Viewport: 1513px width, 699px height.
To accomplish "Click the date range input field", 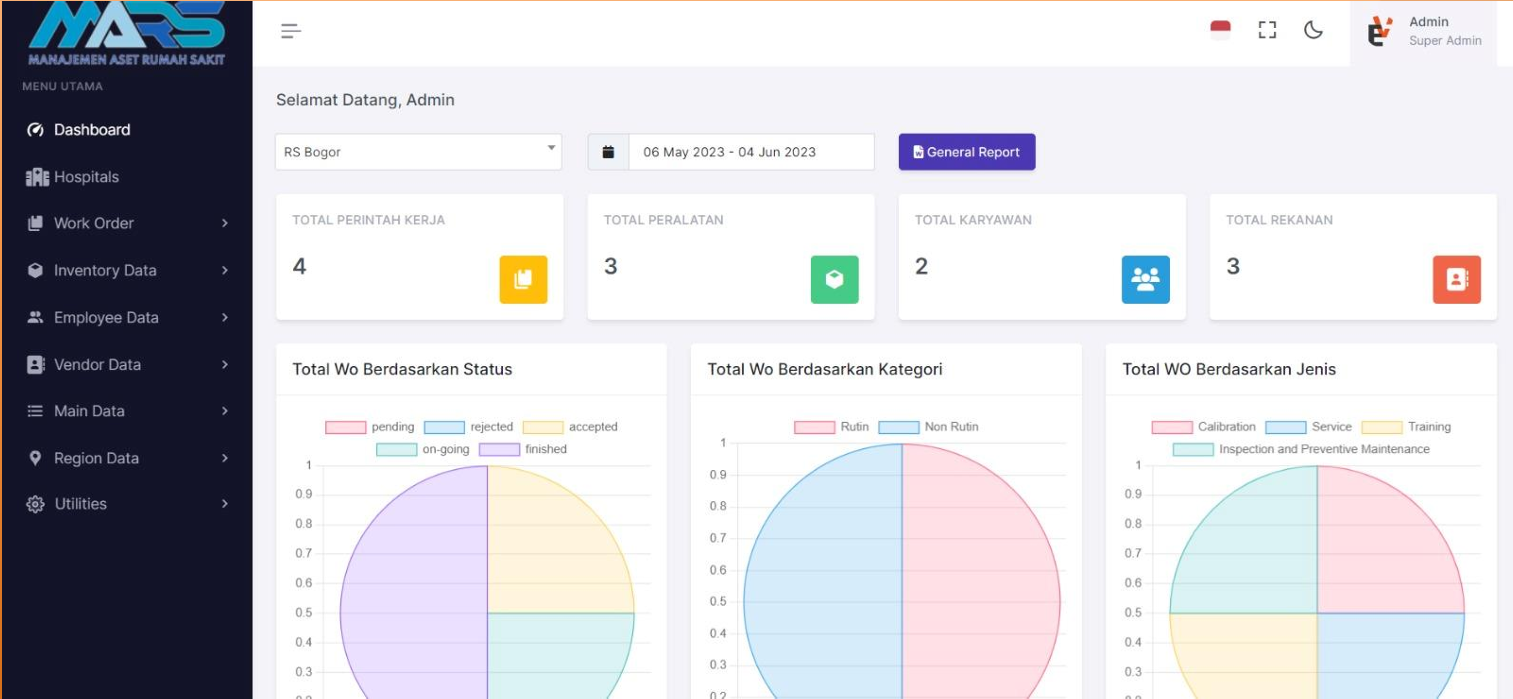I will pos(751,152).
